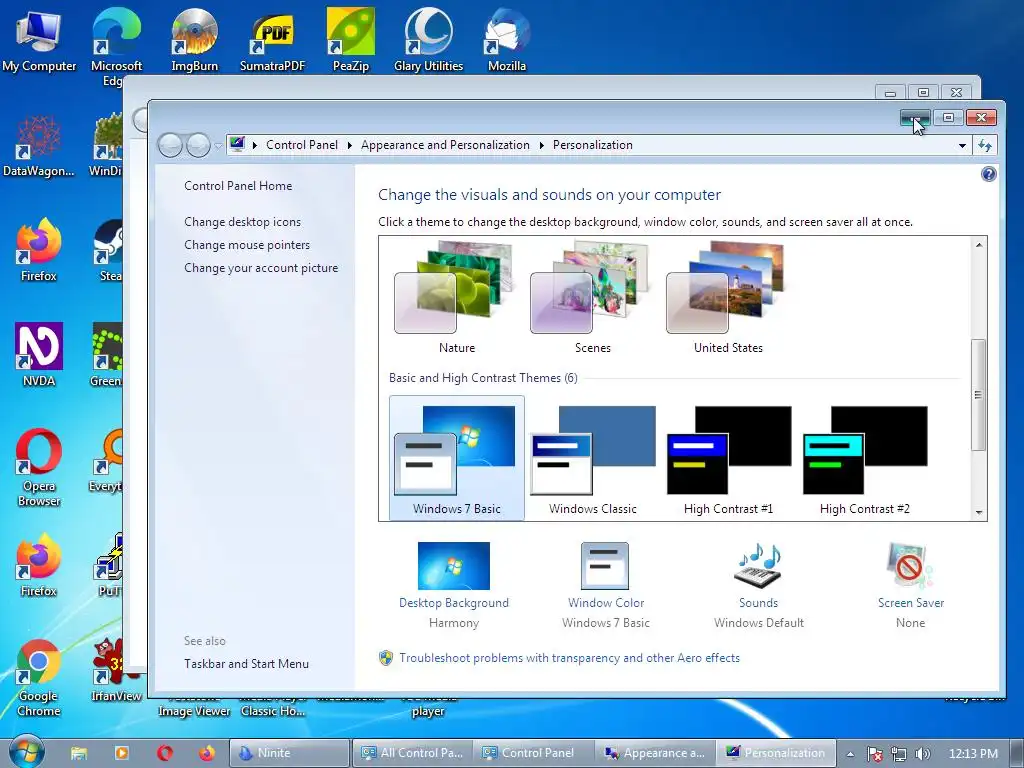Click the theme list scroll-down arrow
Viewport: 1024px width, 768px height.
978,513
